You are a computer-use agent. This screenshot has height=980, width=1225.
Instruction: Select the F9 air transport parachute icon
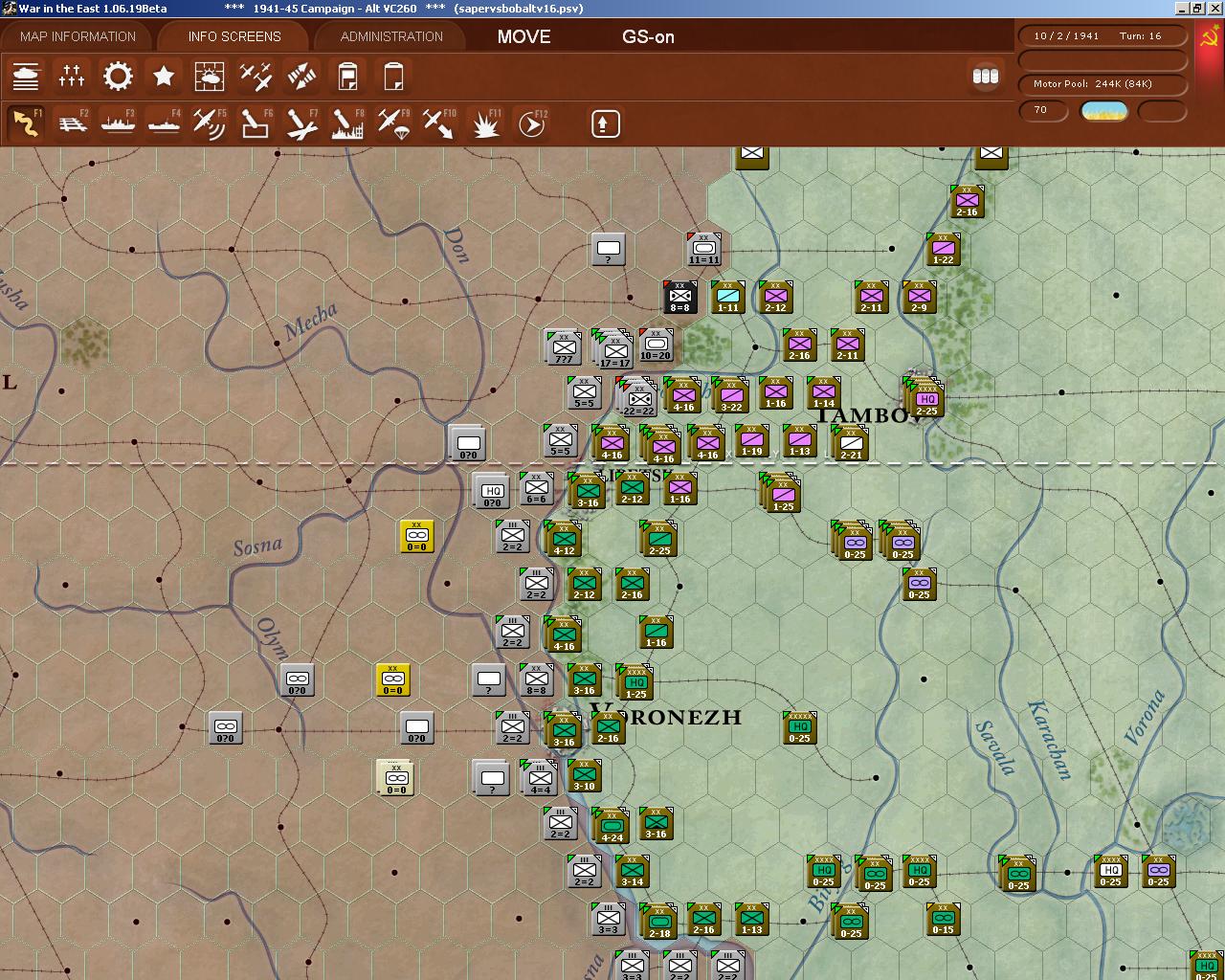pos(393,123)
